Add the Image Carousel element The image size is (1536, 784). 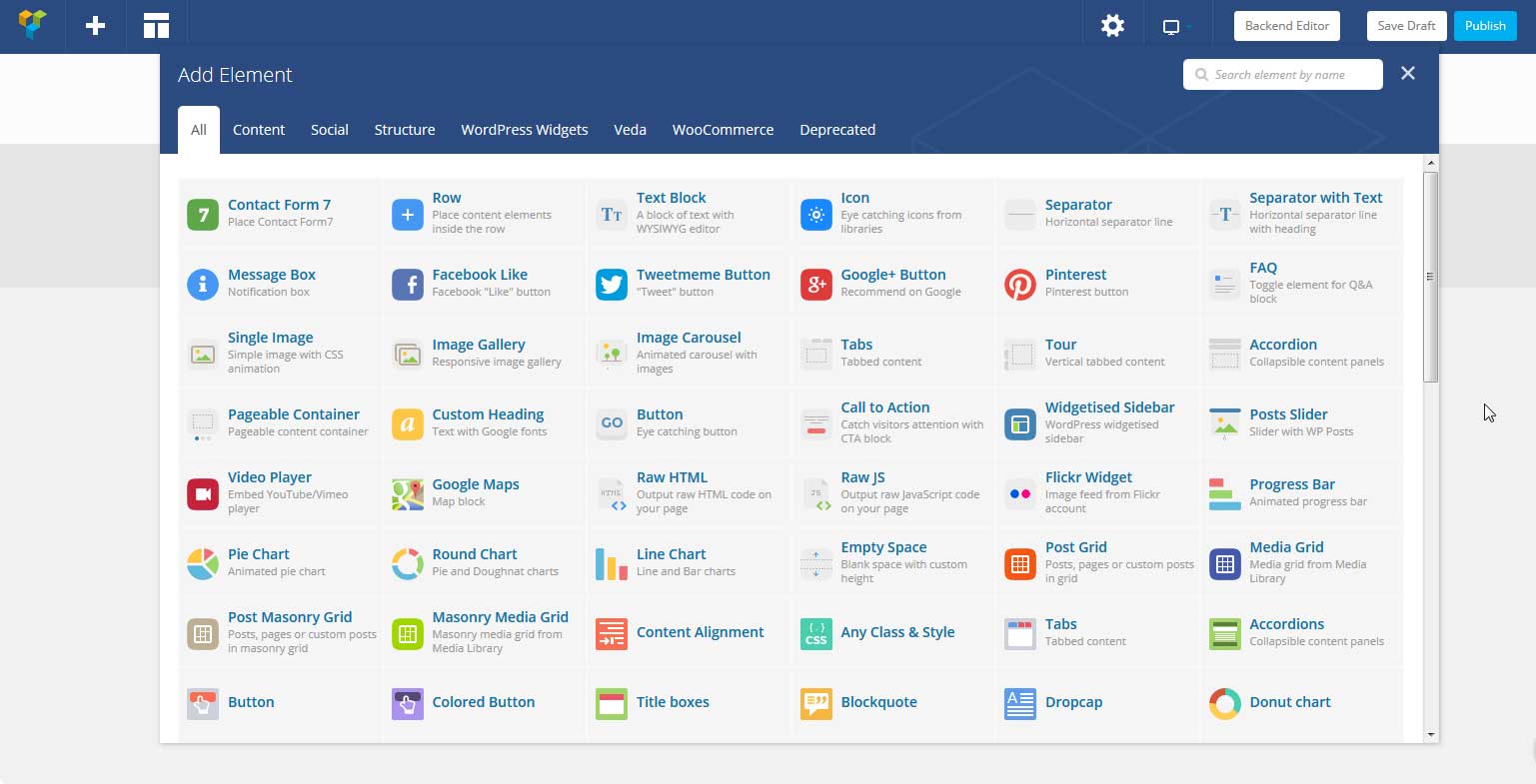click(x=691, y=354)
